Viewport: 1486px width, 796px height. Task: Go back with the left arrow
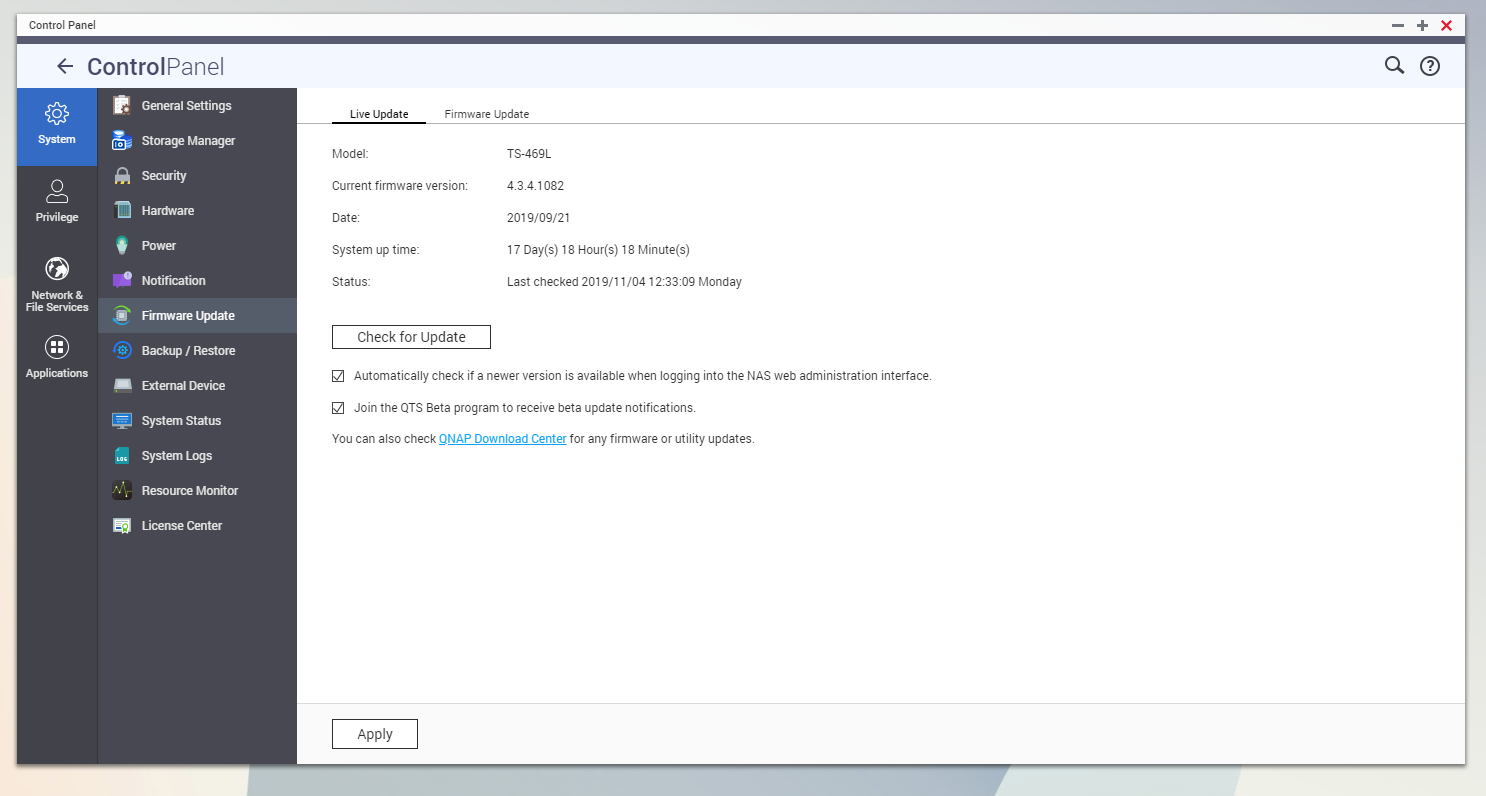coord(65,66)
